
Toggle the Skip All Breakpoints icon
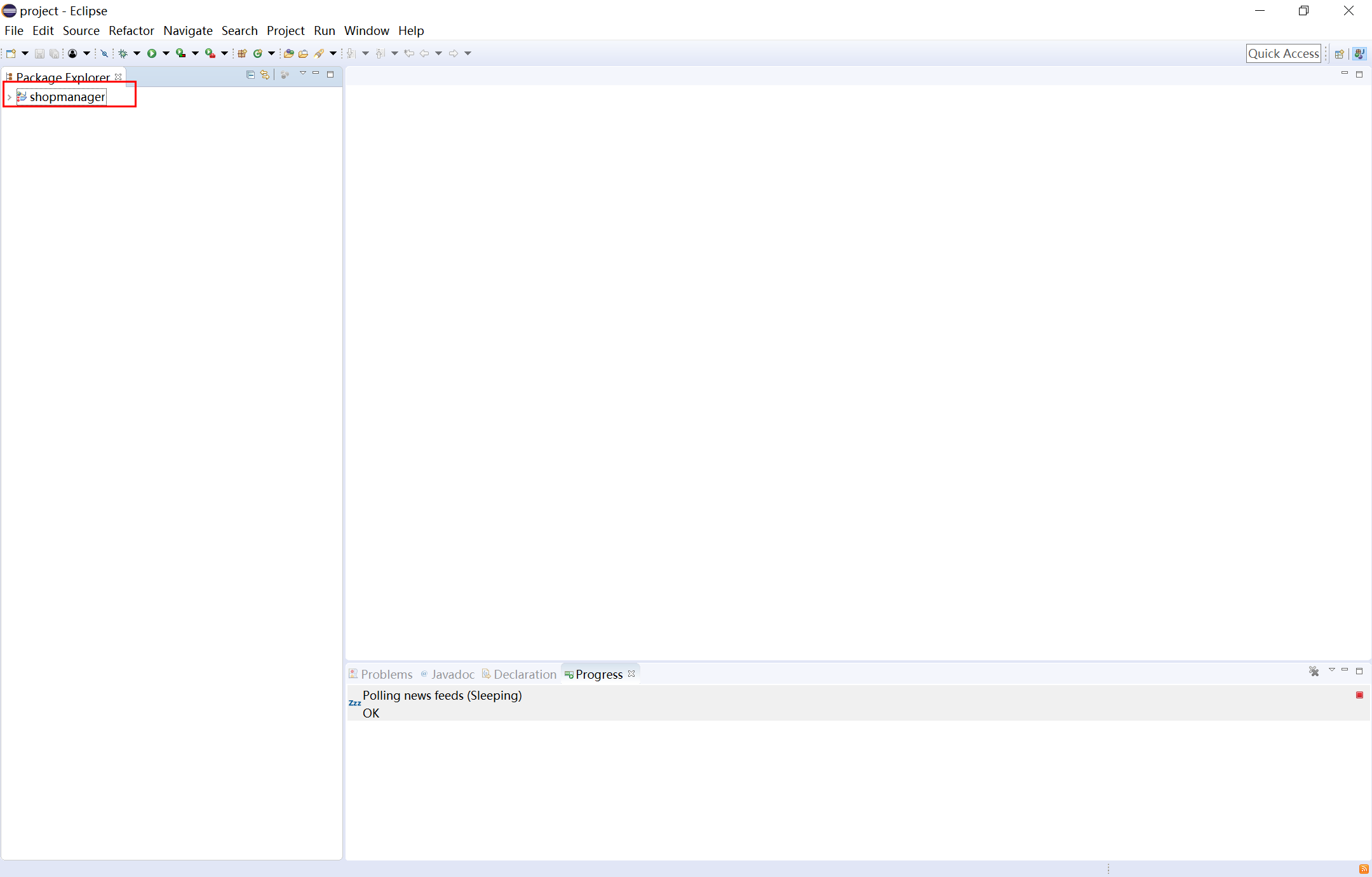[x=104, y=53]
